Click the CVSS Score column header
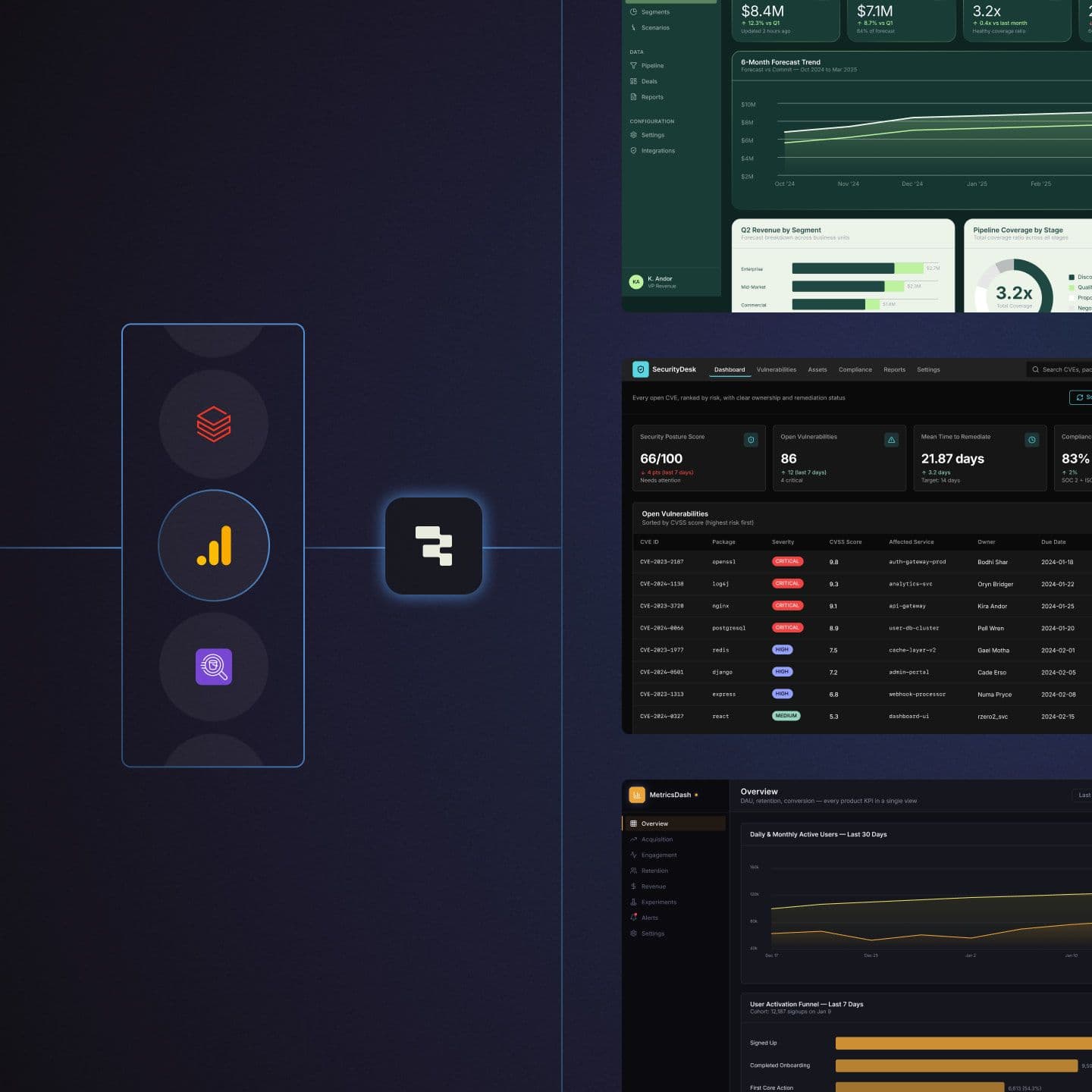 (x=846, y=542)
